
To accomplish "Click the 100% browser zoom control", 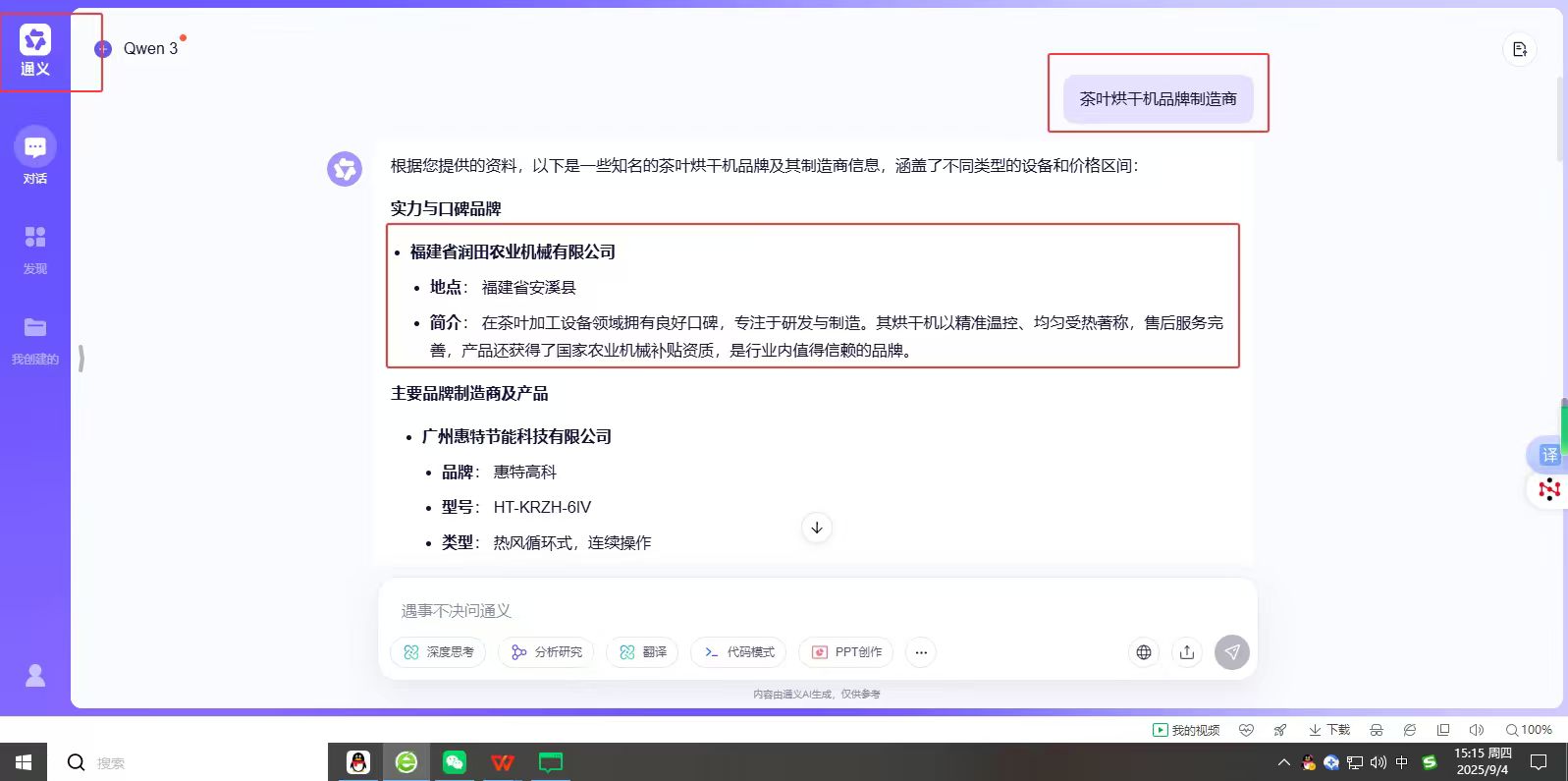I will [1529, 730].
